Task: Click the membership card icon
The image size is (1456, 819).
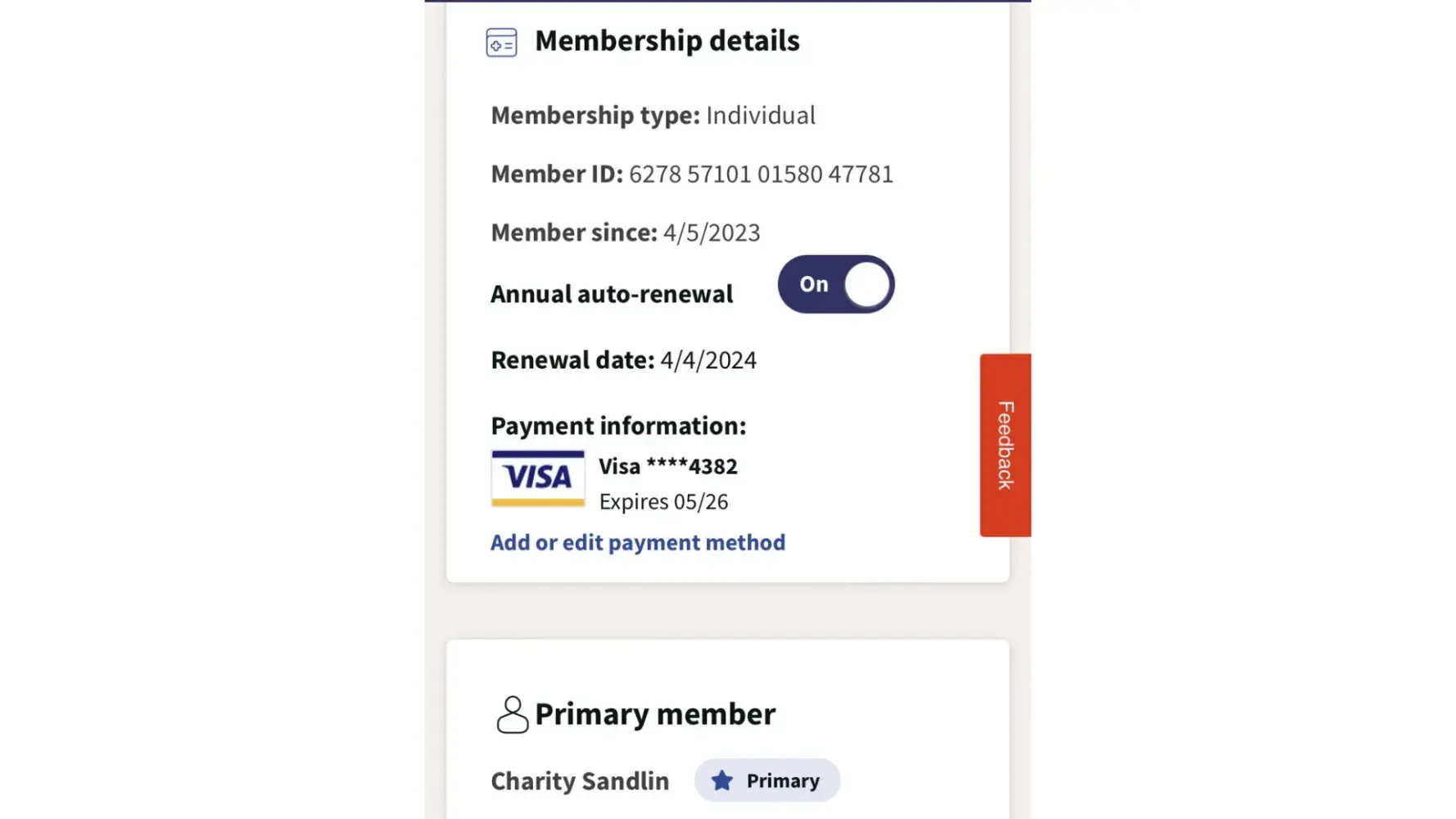Action: [501, 43]
